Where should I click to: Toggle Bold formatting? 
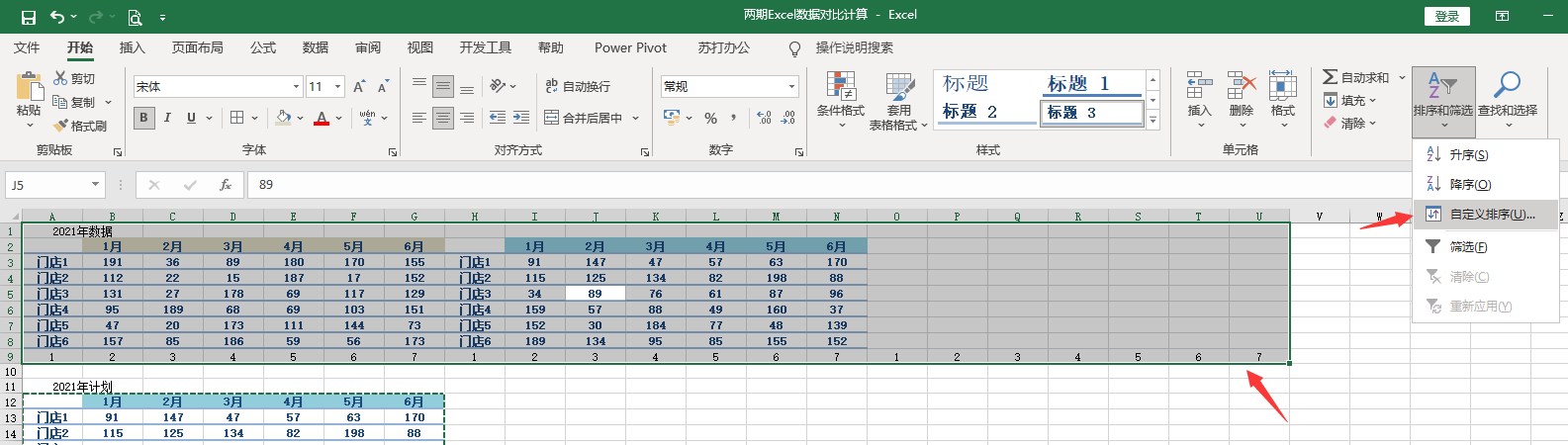(x=143, y=118)
